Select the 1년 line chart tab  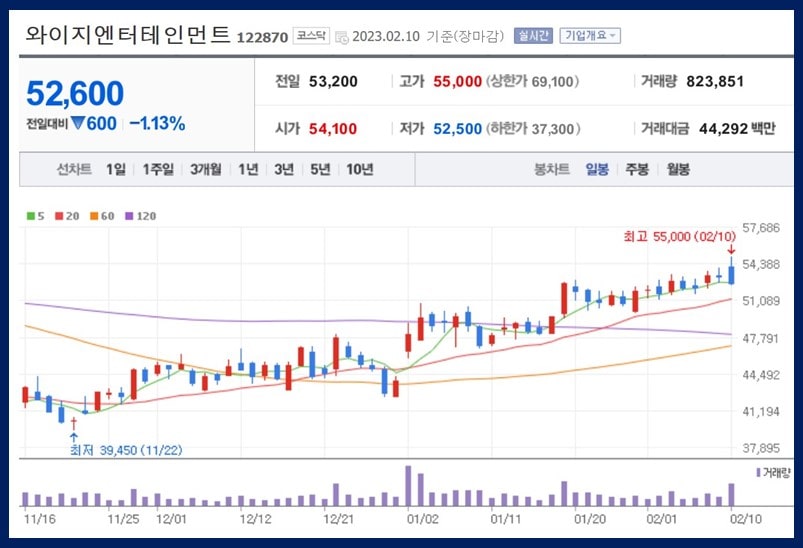248,169
